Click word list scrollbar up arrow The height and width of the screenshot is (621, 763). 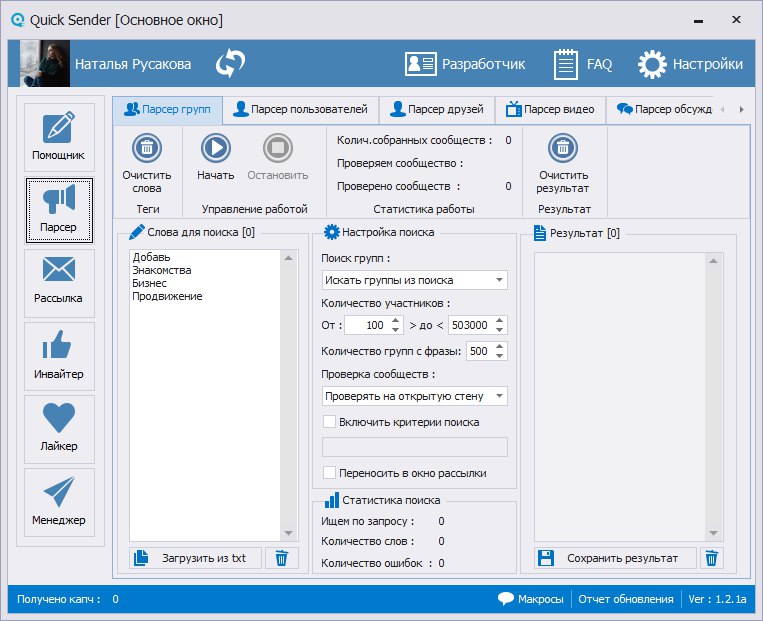point(289,258)
